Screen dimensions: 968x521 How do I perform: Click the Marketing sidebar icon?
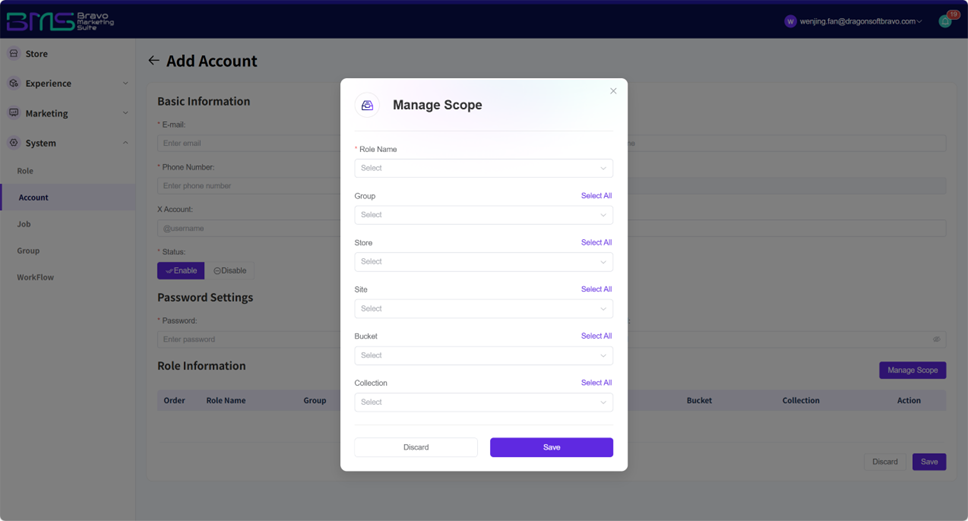pos(14,113)
